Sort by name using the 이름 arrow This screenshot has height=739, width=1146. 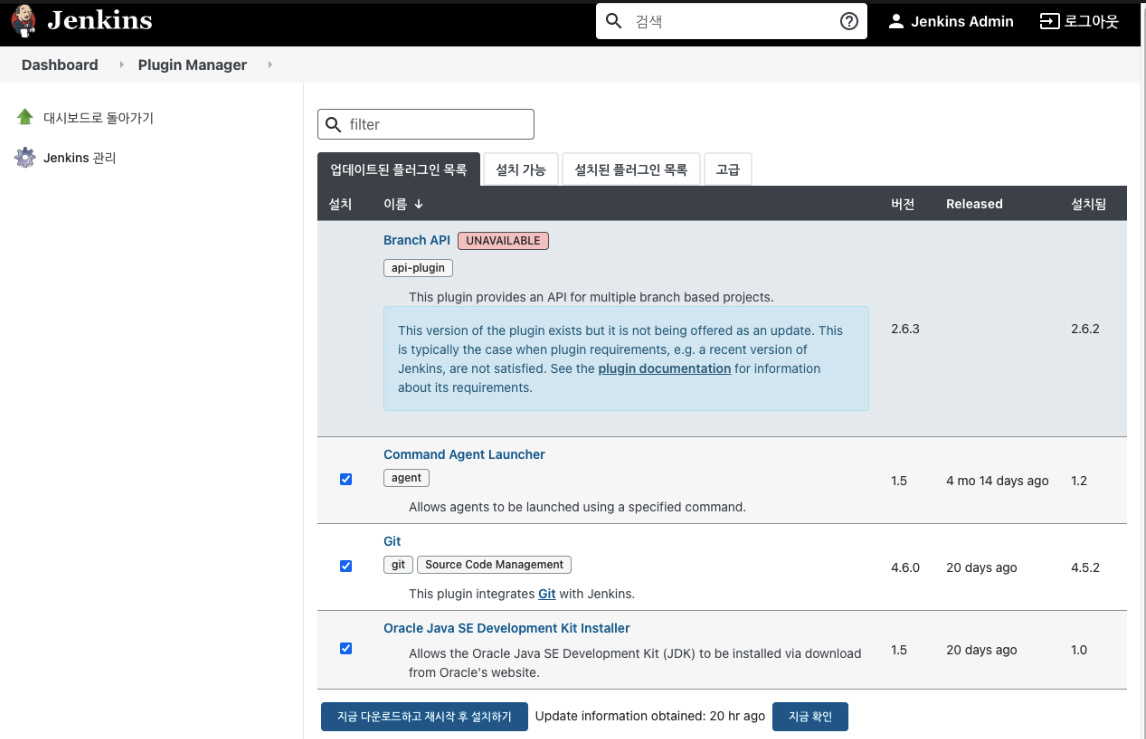(419, 204)
